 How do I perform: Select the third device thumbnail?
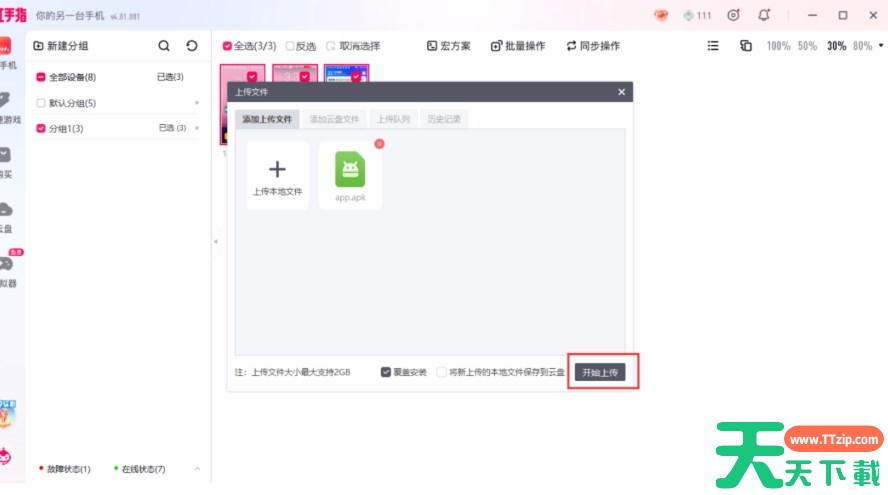(347, 74)
